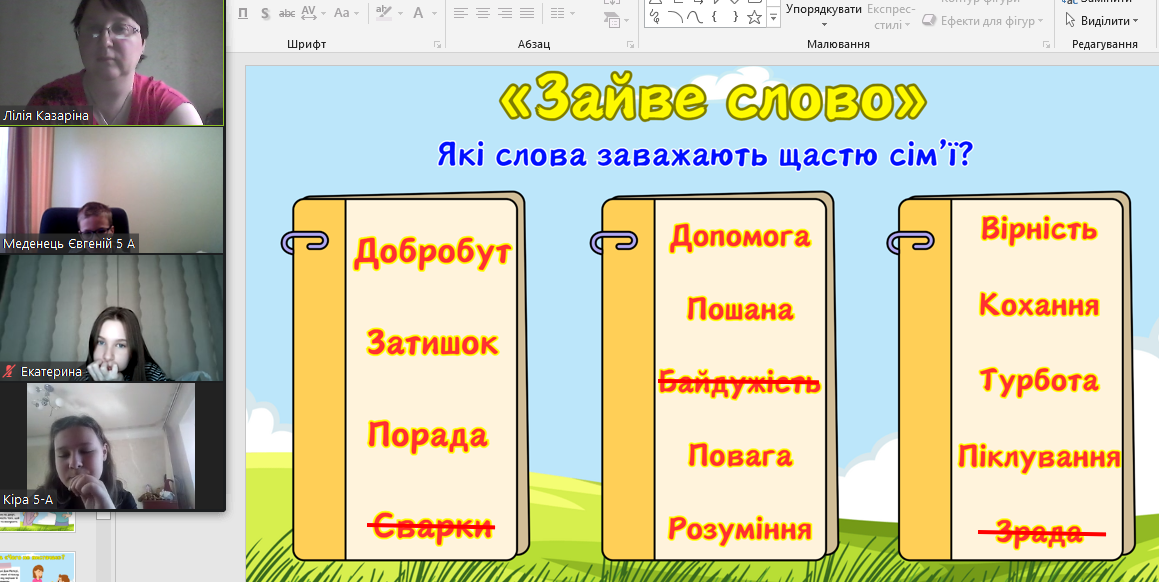
Task: Open the Абзац dialog launcher
Action: point(630,44)
